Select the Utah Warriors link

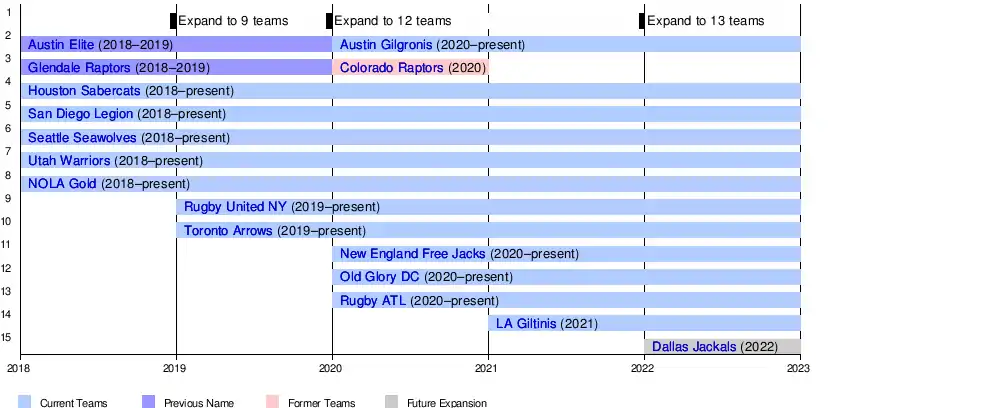[x=69, y=160]
